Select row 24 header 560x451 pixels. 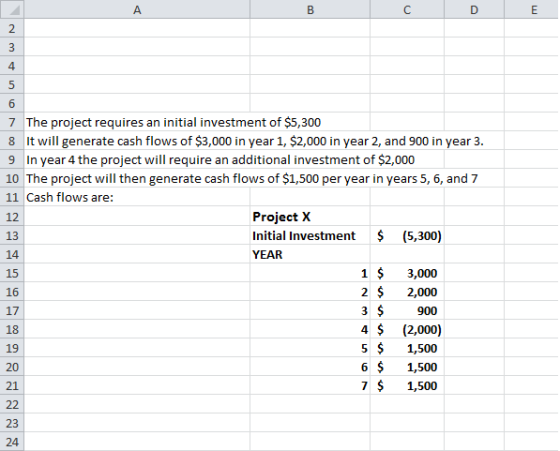coord(12,442)
